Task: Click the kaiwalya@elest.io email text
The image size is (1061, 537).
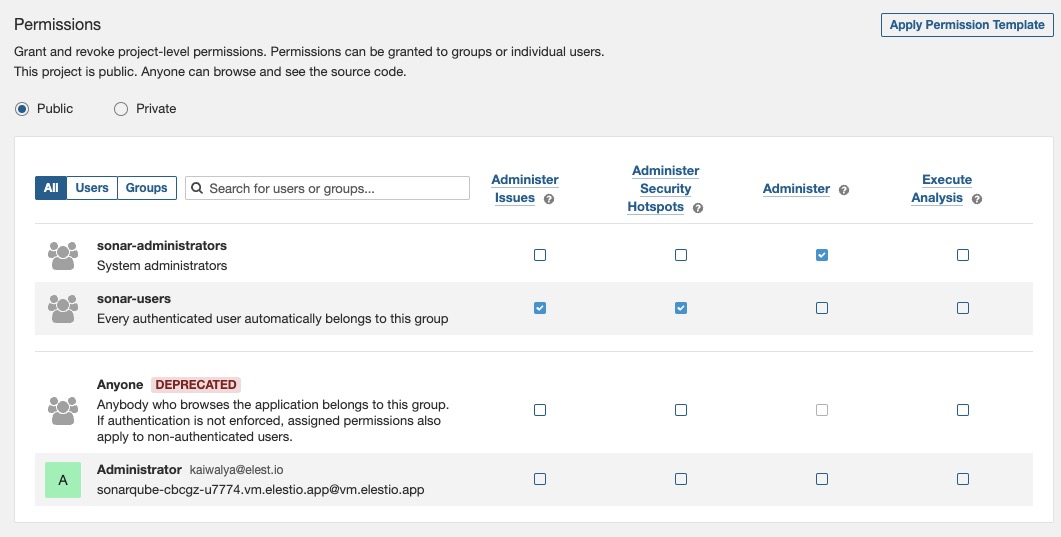Action: click(236, 470)
